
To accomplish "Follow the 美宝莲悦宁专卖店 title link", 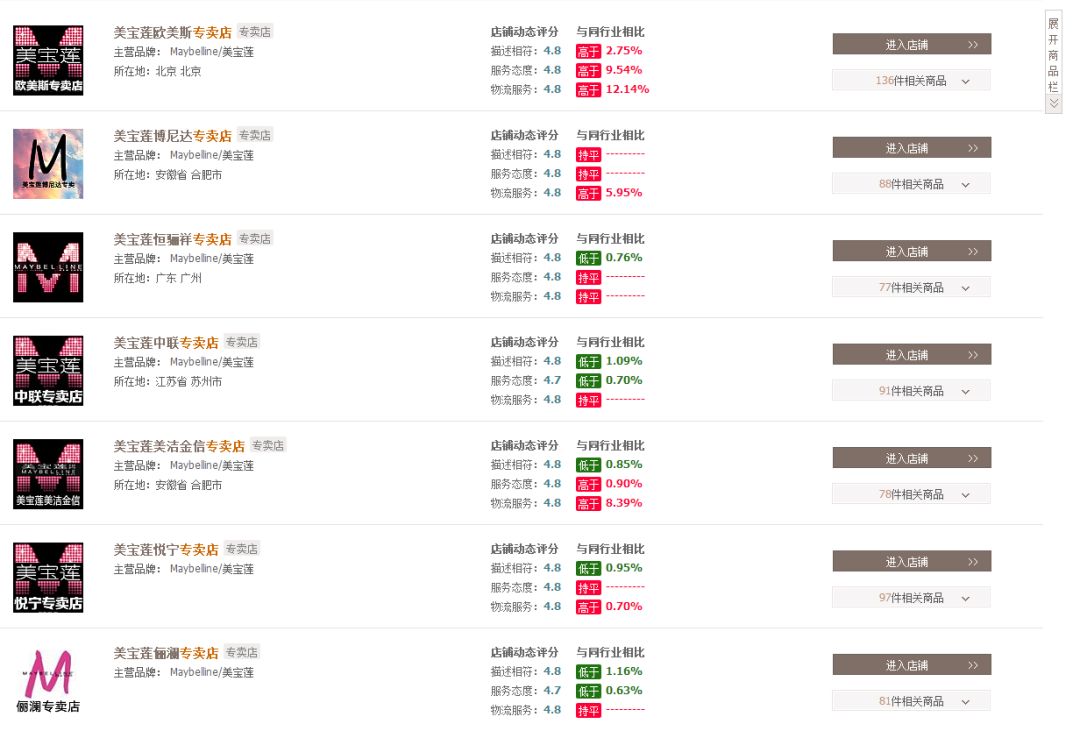I will (x=166, y=549).
